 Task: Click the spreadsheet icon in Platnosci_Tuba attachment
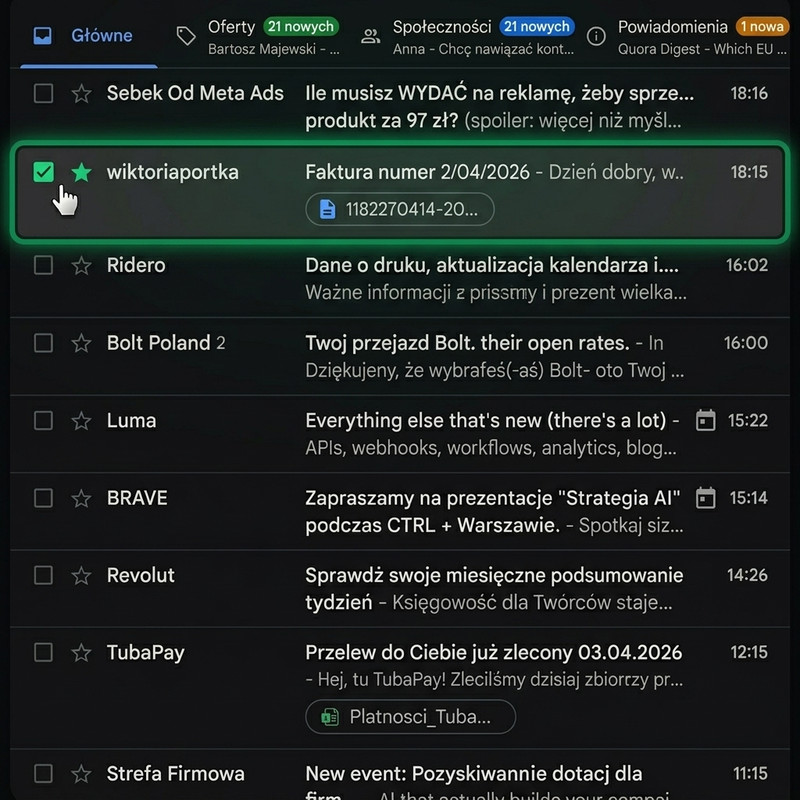click(330, 717)
